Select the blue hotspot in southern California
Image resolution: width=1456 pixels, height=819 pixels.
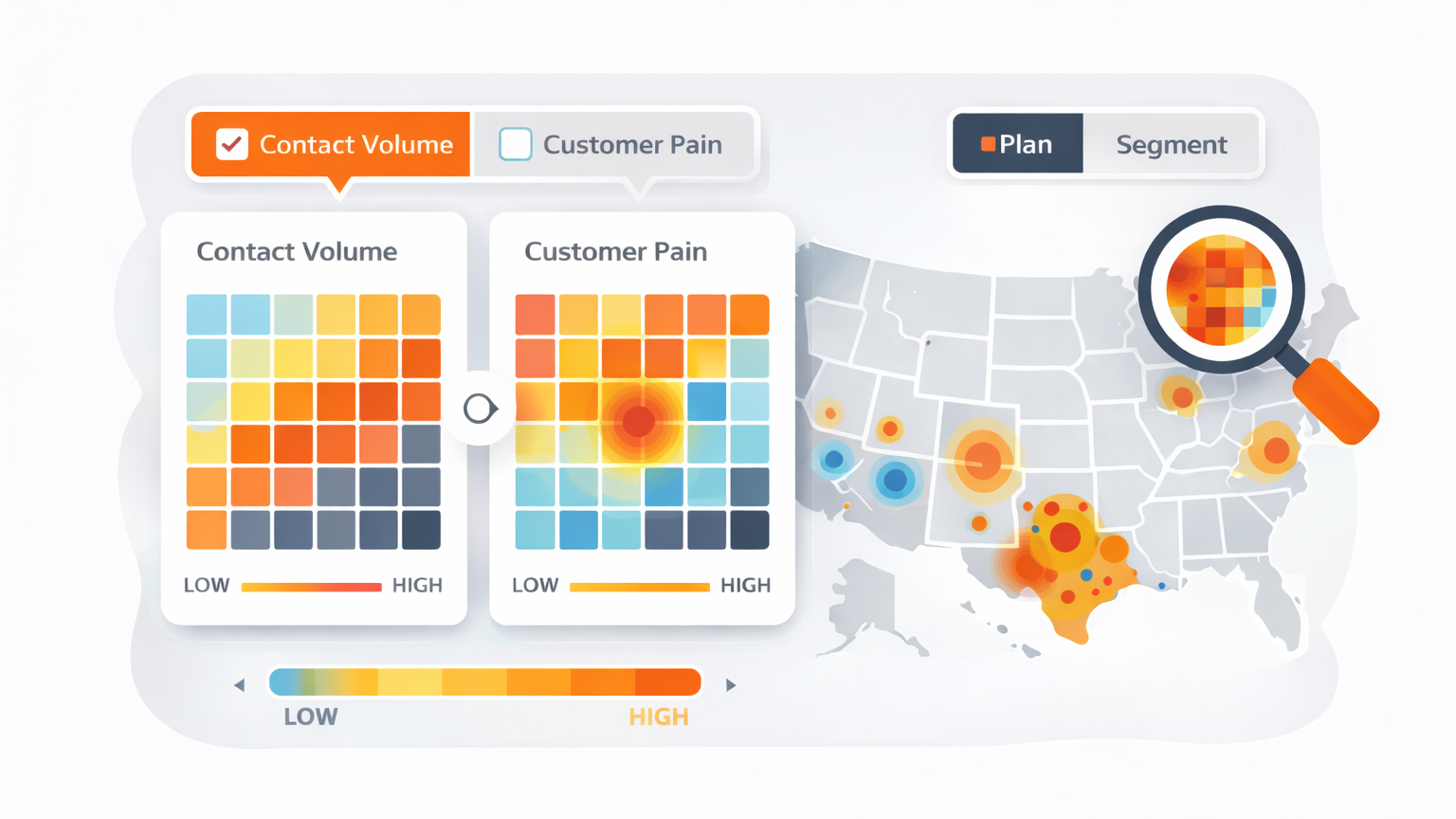[x=895, y=481]
